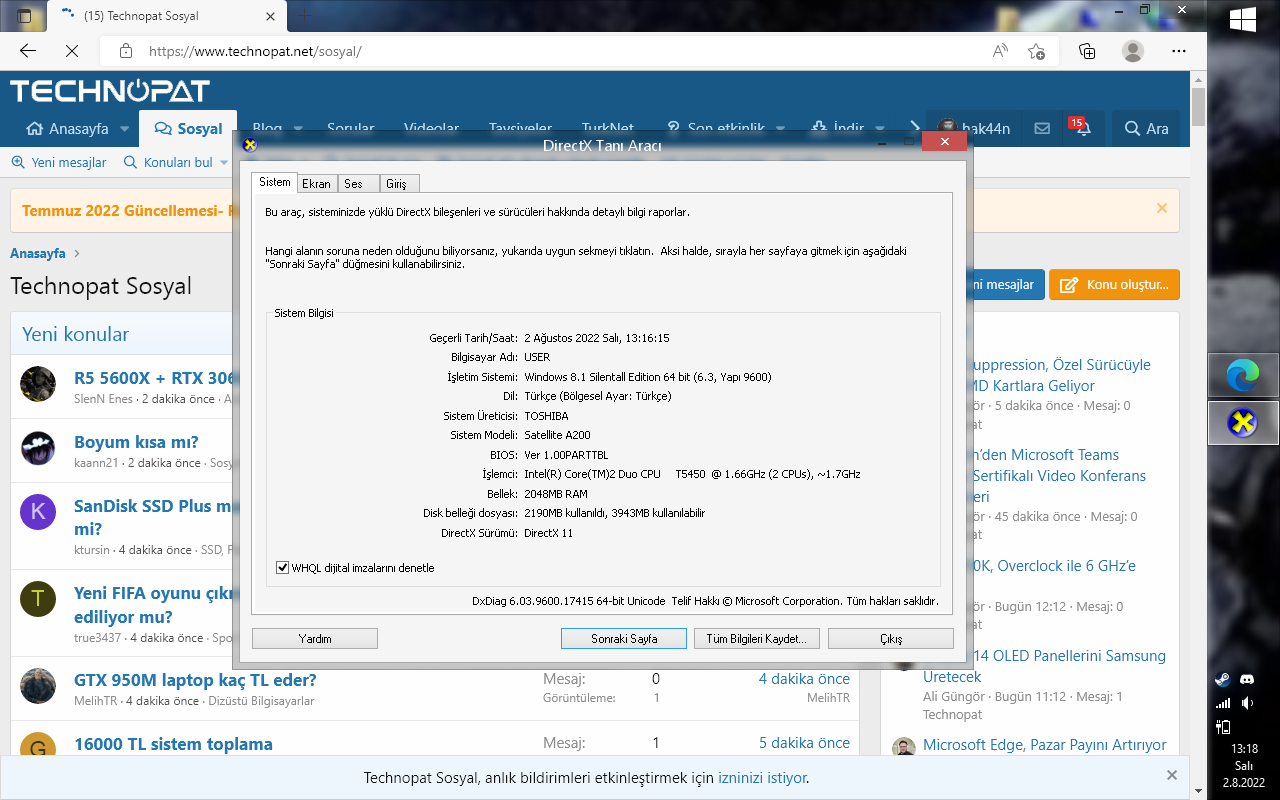Image resolution: width=1280 pixels, height=800 pixels.
Task: View site information via the padlock icon
Action: (x=126, y=51)
